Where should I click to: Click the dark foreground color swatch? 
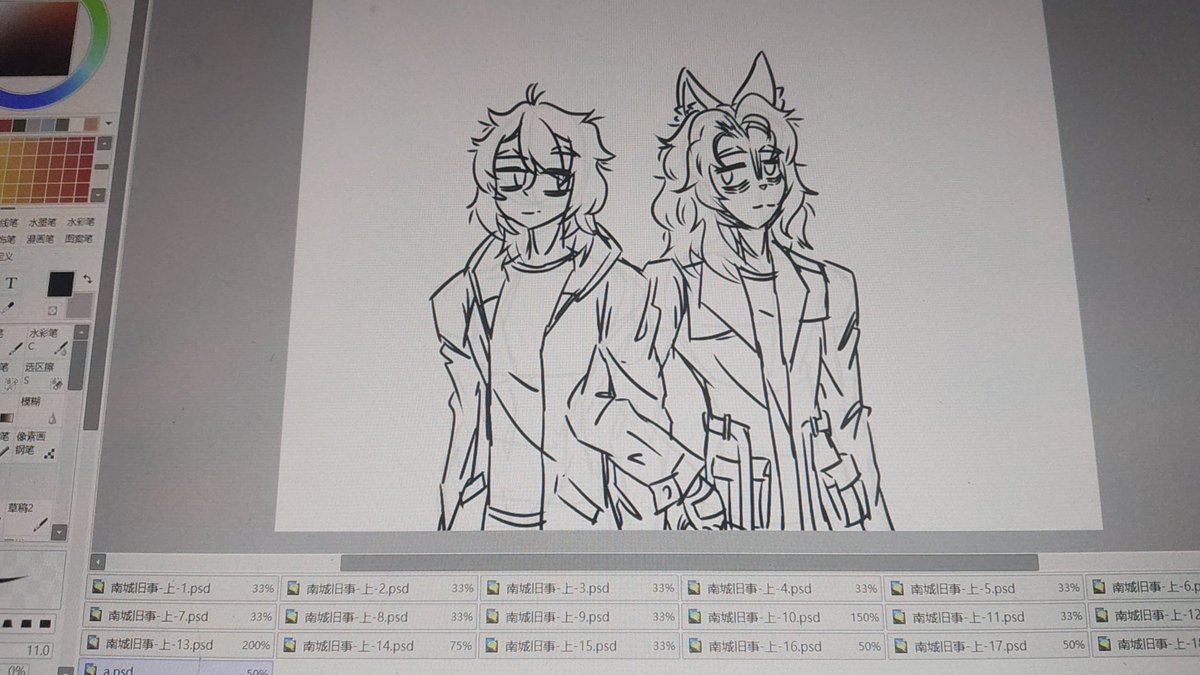click(60, 285)
